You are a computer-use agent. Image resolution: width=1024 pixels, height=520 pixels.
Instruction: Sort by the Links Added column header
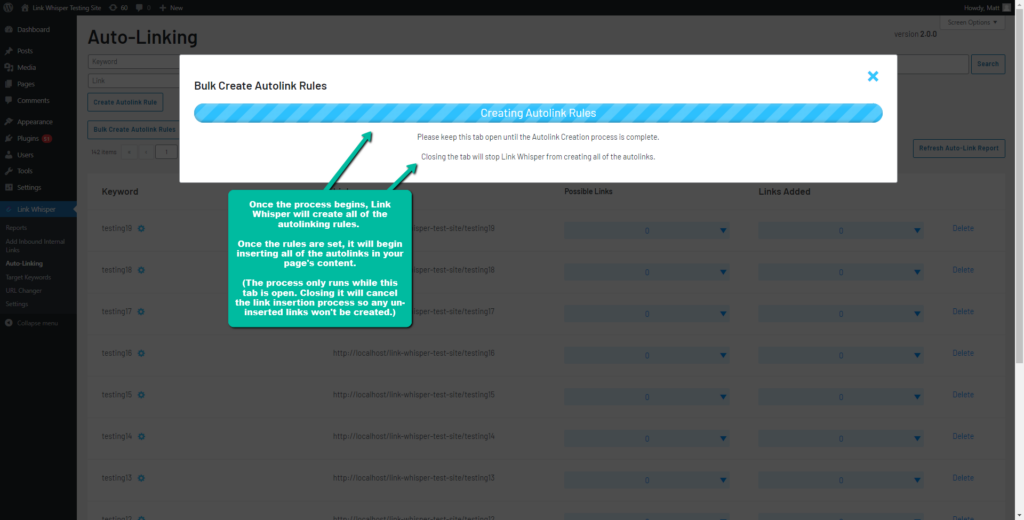(784, 191)
